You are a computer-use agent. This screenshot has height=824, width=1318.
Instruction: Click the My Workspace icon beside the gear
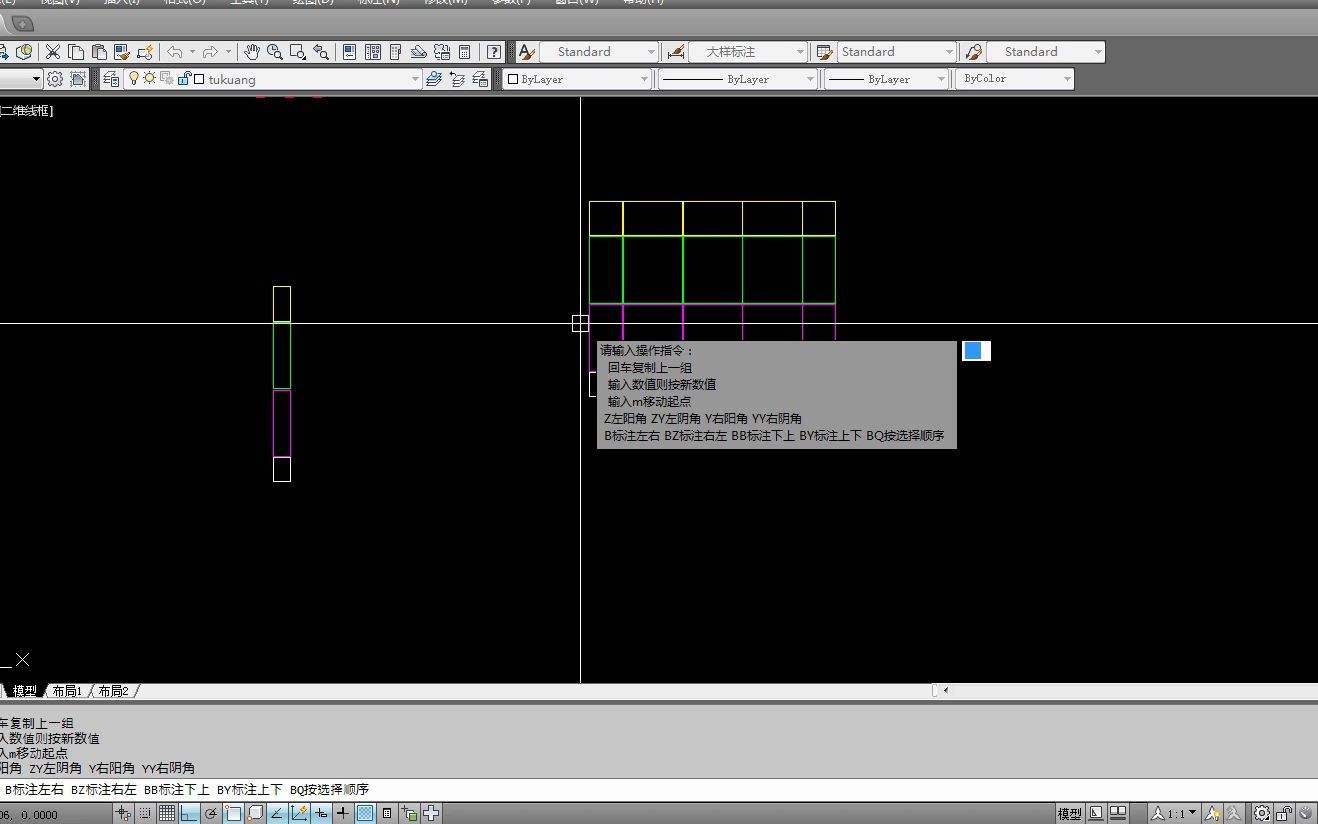[78, 79]
